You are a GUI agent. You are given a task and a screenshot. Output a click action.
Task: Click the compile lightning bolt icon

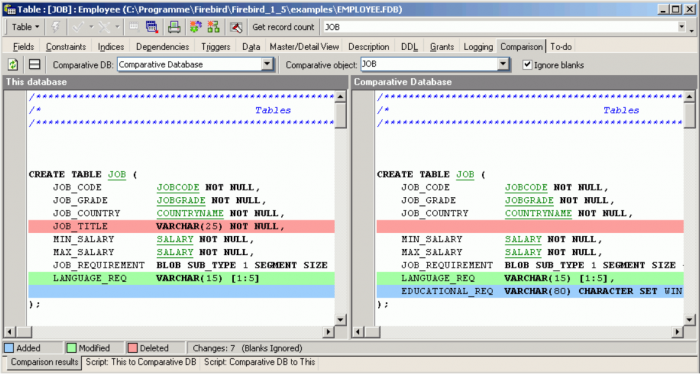point(56,27)
